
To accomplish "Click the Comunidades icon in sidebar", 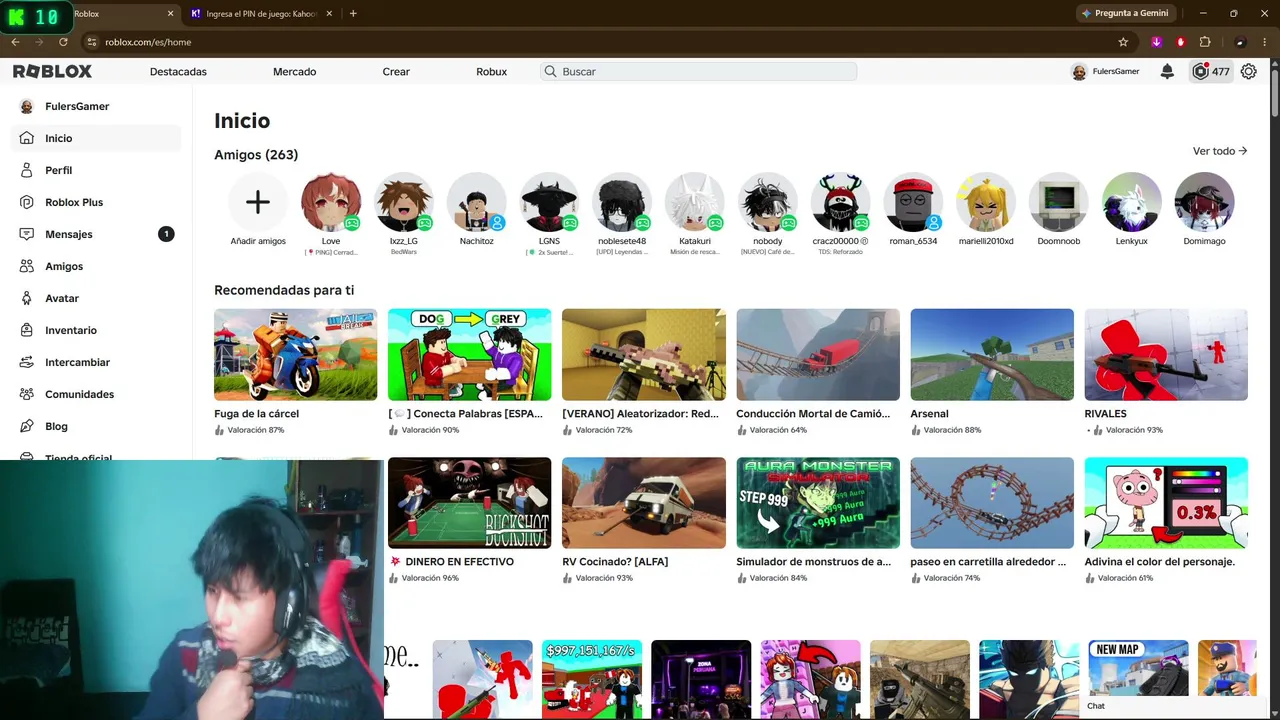I will pyautogui.click(x=27, y=394).
